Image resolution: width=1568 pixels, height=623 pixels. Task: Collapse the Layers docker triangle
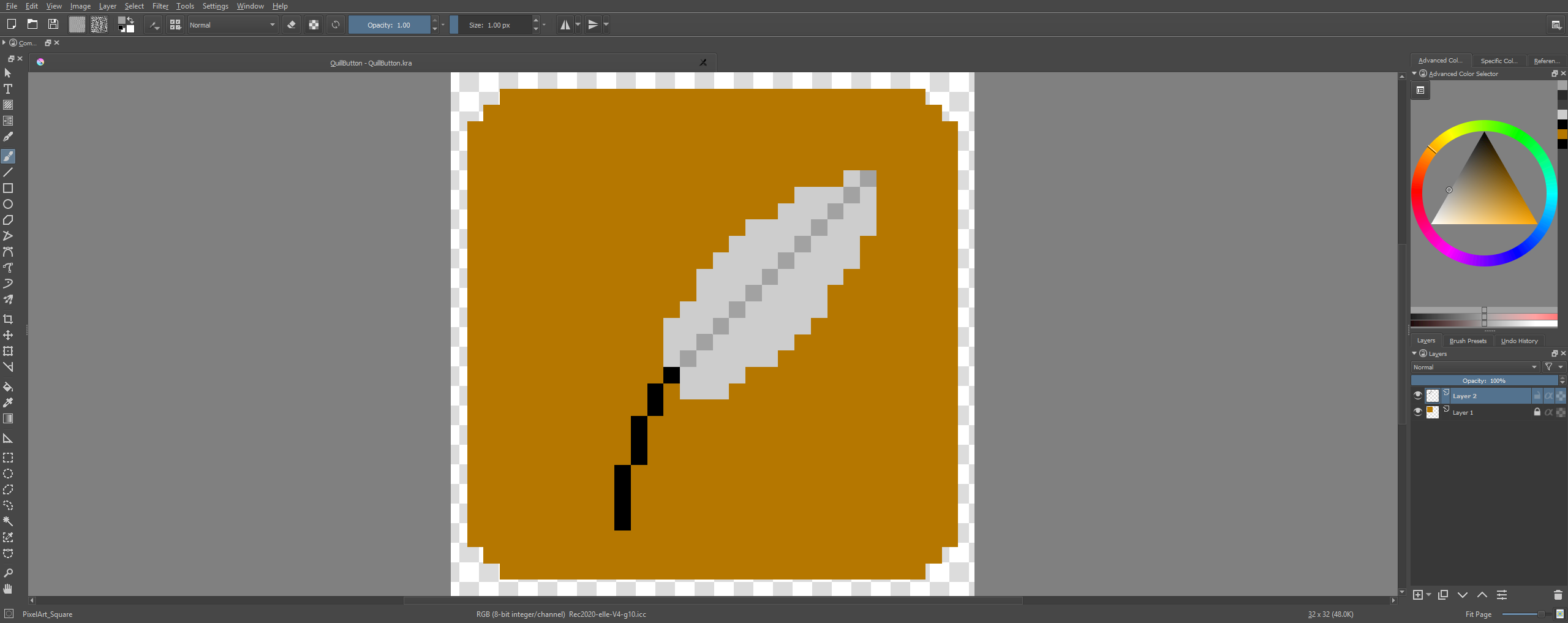coord(1414,353)
